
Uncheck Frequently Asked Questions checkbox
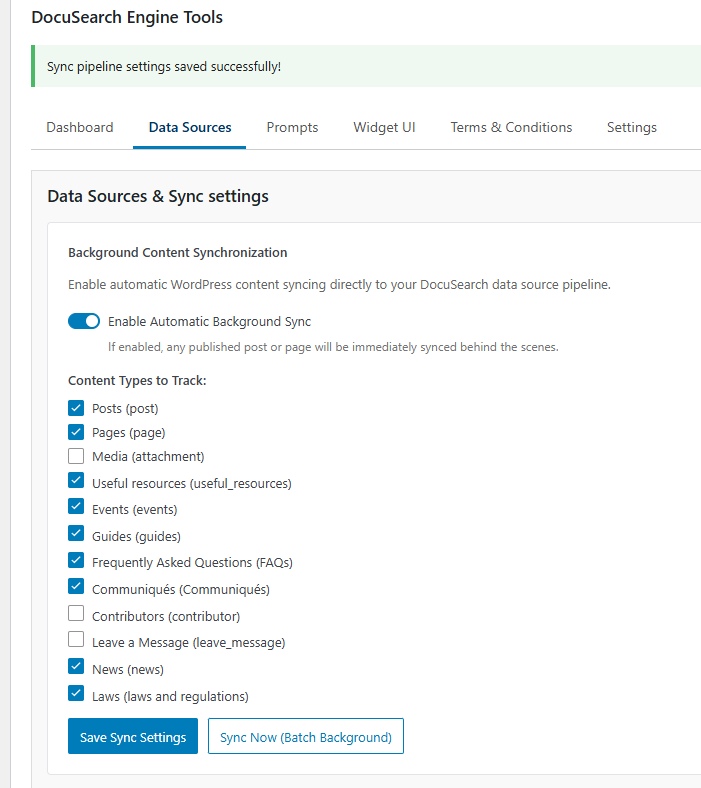76,559
